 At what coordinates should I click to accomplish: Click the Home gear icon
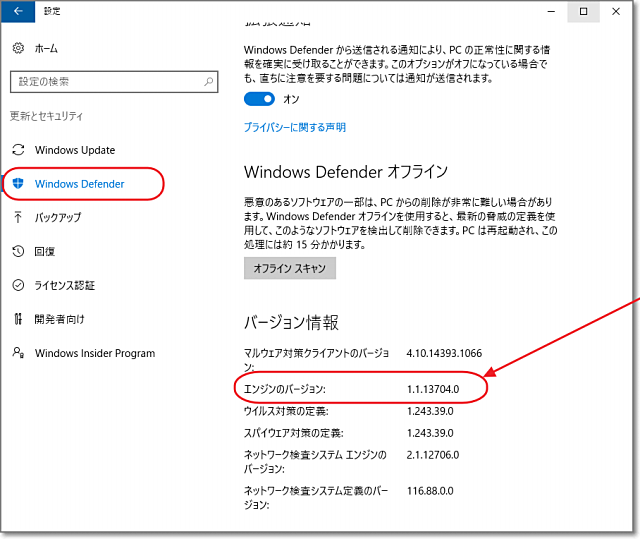(18, 48)
